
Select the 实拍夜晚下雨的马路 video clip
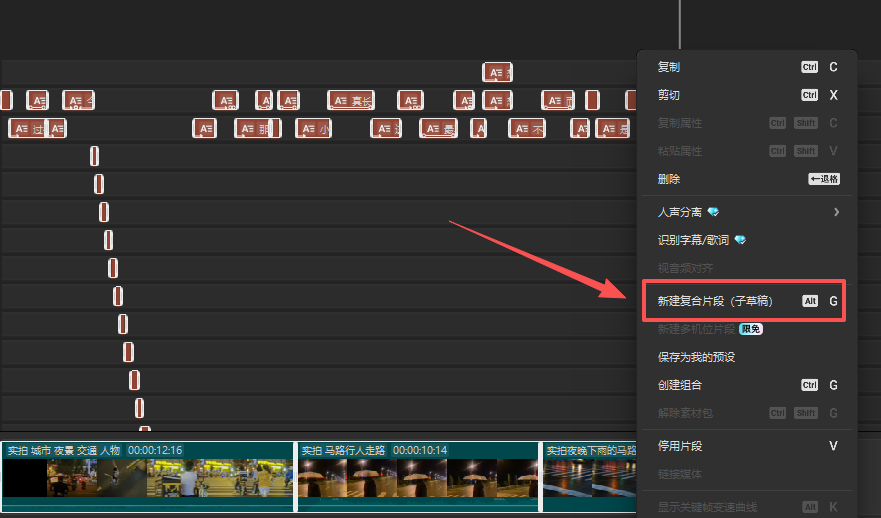[x=590, y=477]
